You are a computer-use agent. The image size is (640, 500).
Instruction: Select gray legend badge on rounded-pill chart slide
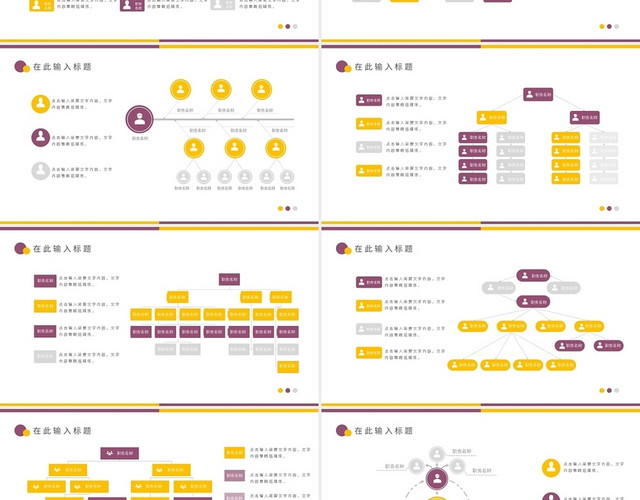pyautogui.click(x=369, y=329)
